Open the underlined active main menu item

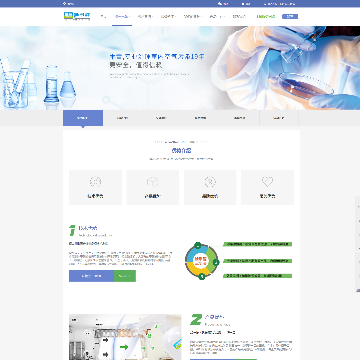(x=122, y=16)
